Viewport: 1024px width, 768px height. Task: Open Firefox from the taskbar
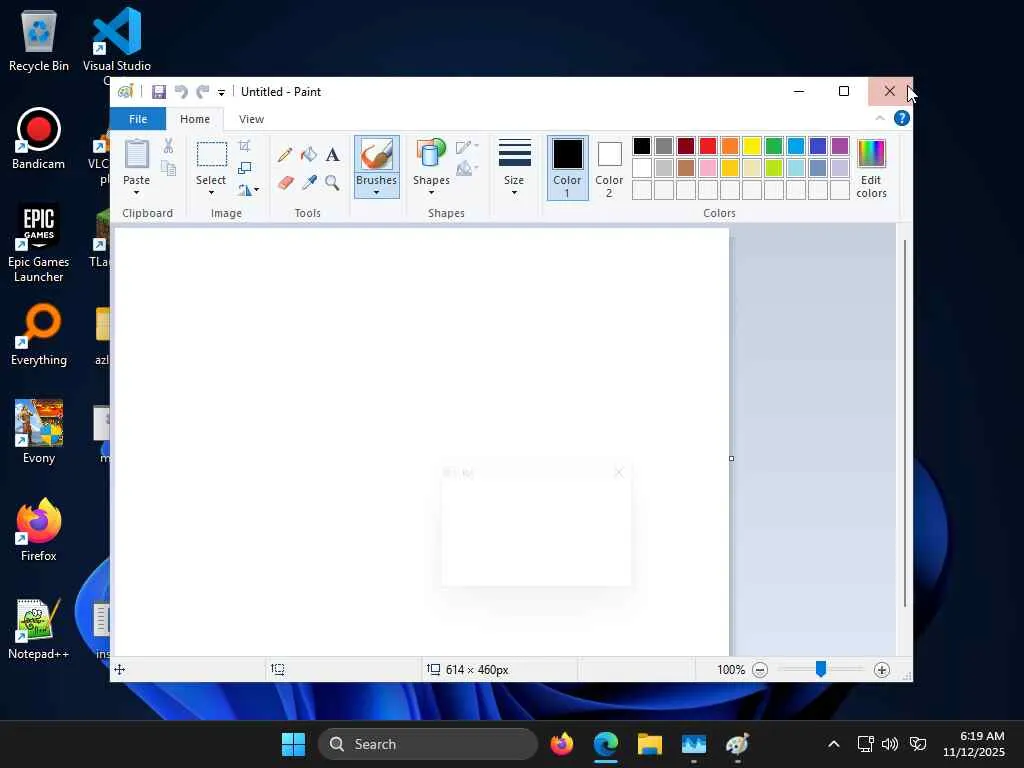562,744
